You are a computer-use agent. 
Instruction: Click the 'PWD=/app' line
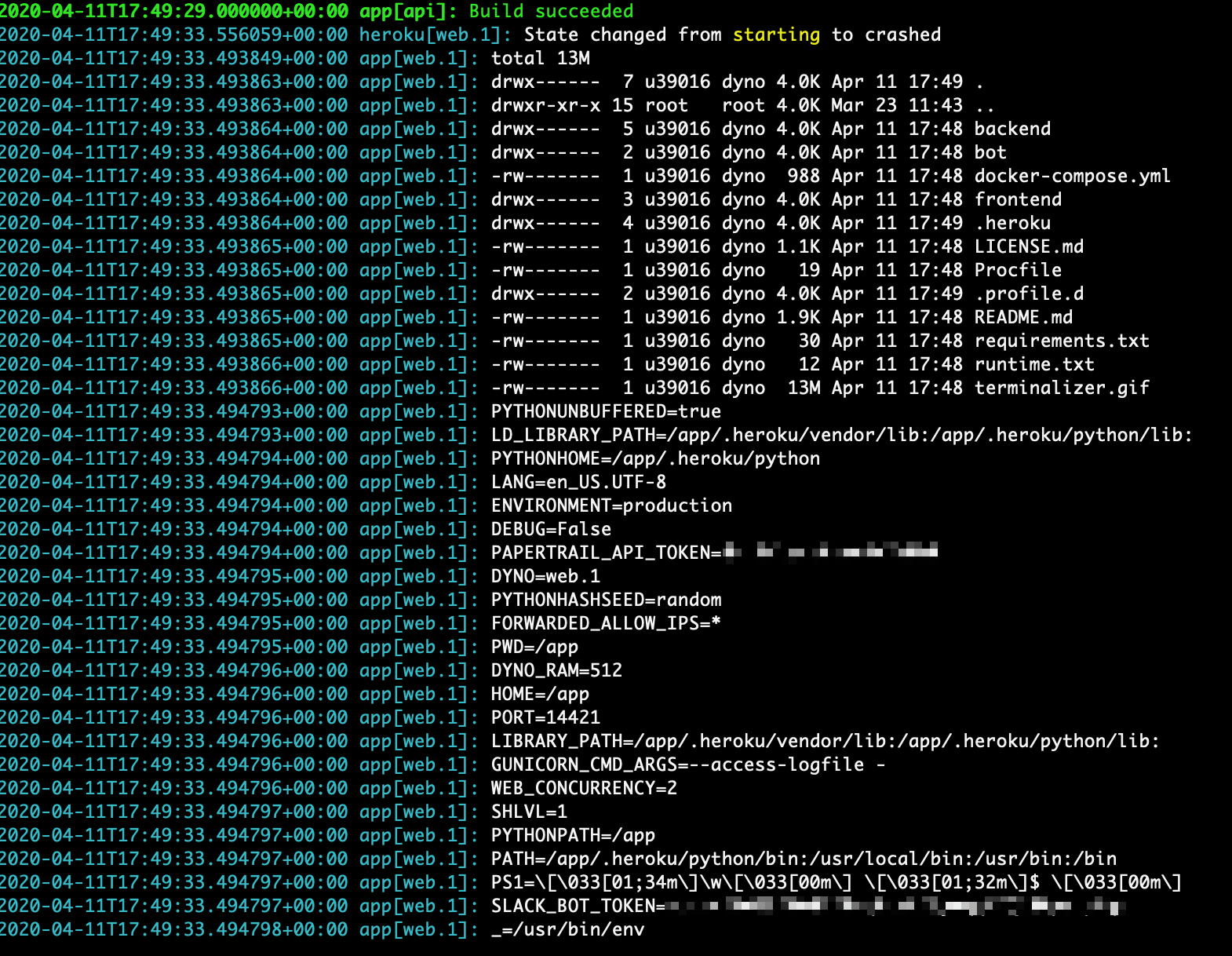coord(534,647)
